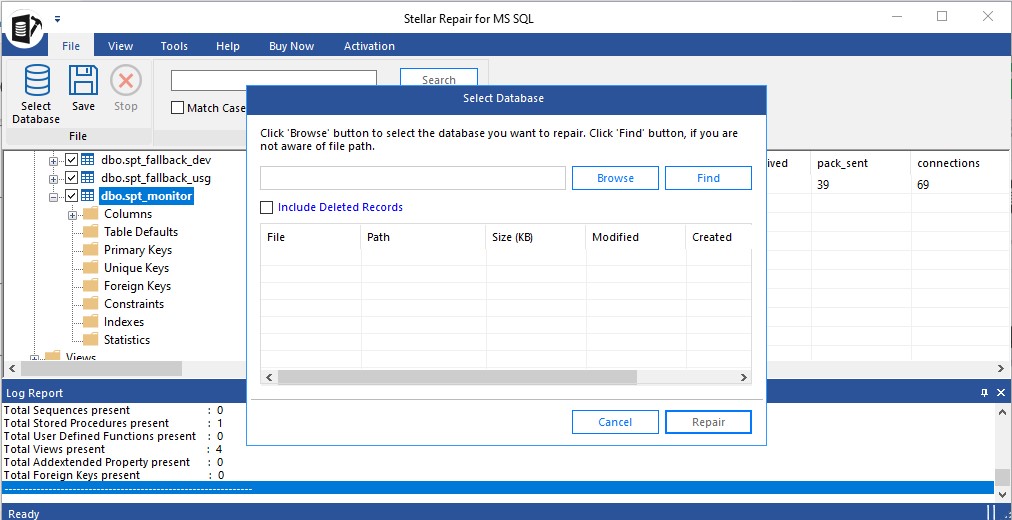Viewport: 1012px width, 520px height.
Task: Click the Save floppy disk icon
Action: point(83,81)
